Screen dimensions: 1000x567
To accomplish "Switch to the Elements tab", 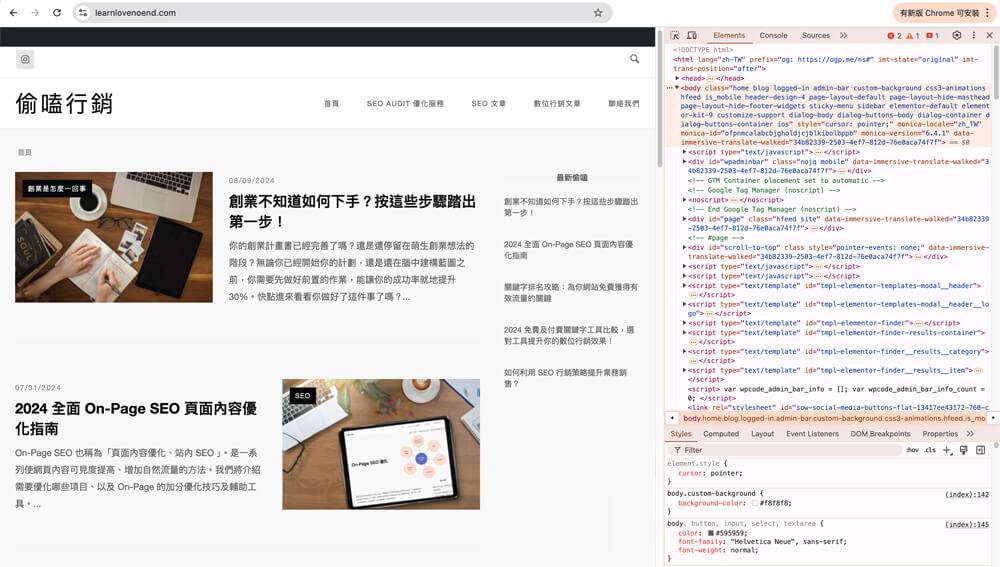I will coord(729,36).
